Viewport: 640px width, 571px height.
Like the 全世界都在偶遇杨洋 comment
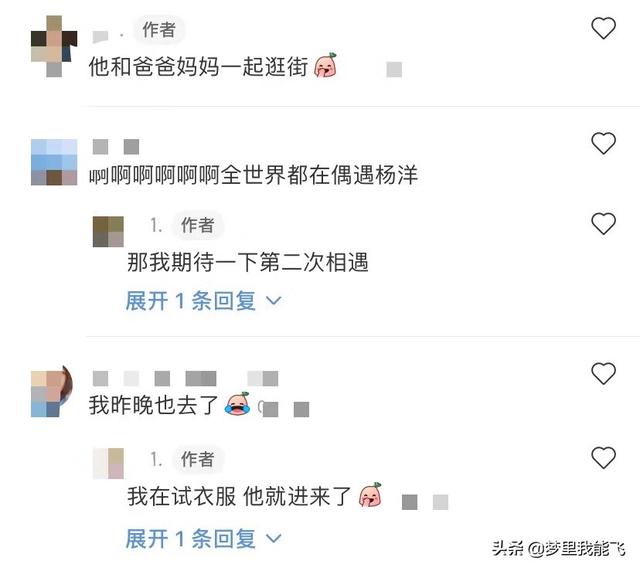coord(603,143)
